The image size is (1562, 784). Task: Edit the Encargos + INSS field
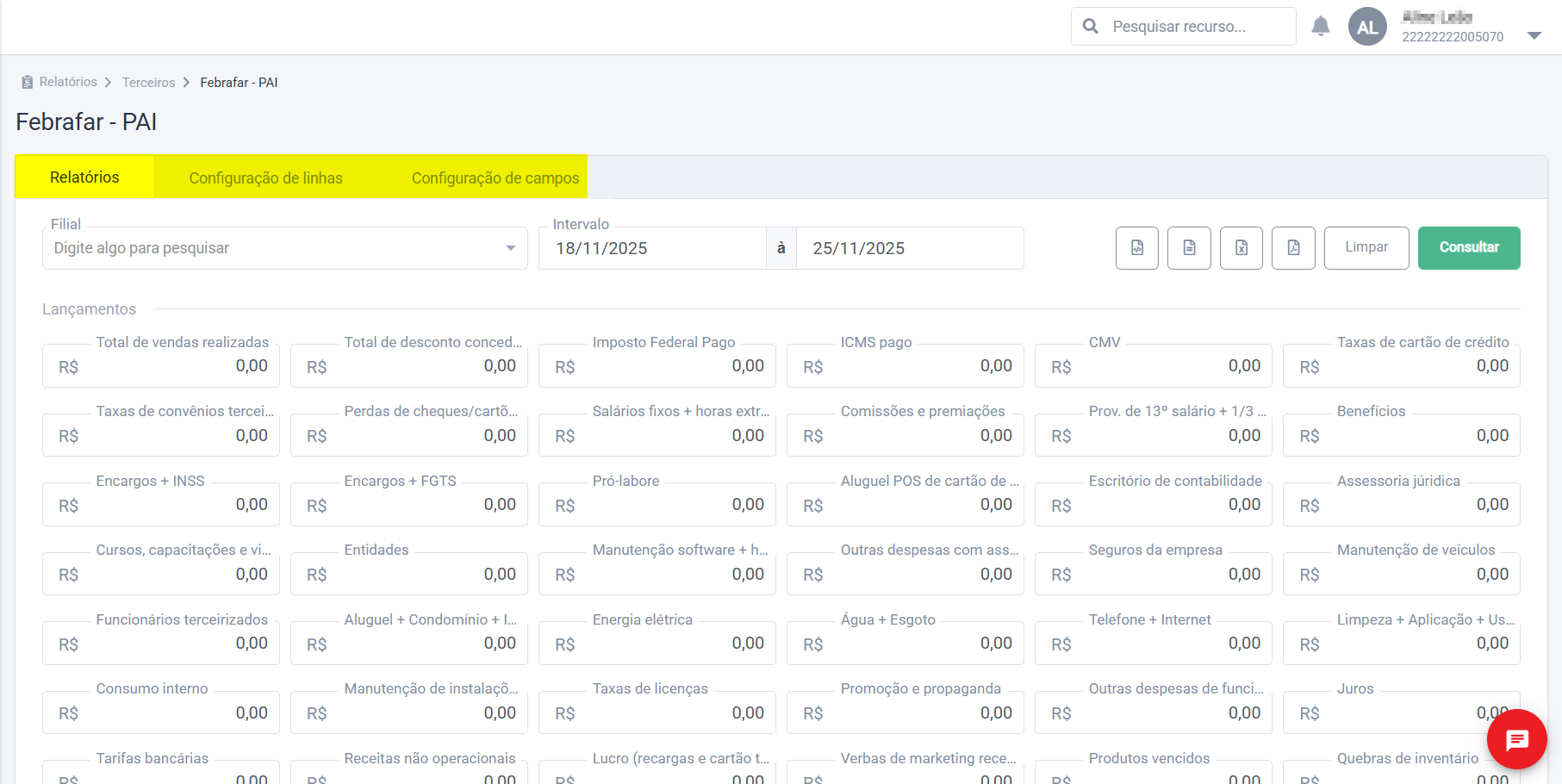pos(161,505)
